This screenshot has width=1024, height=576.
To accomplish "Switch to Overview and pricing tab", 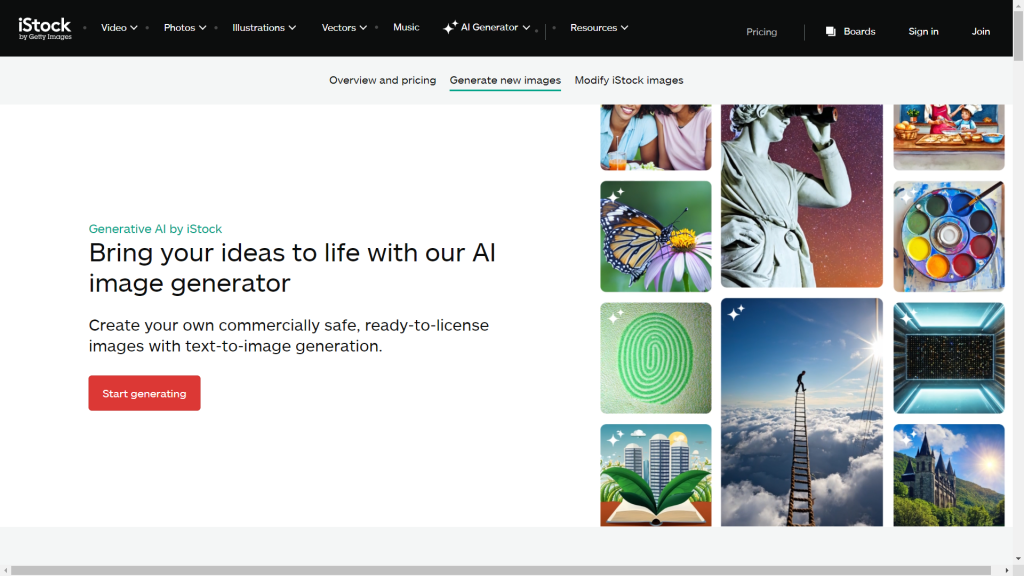I will pos(382,80).
